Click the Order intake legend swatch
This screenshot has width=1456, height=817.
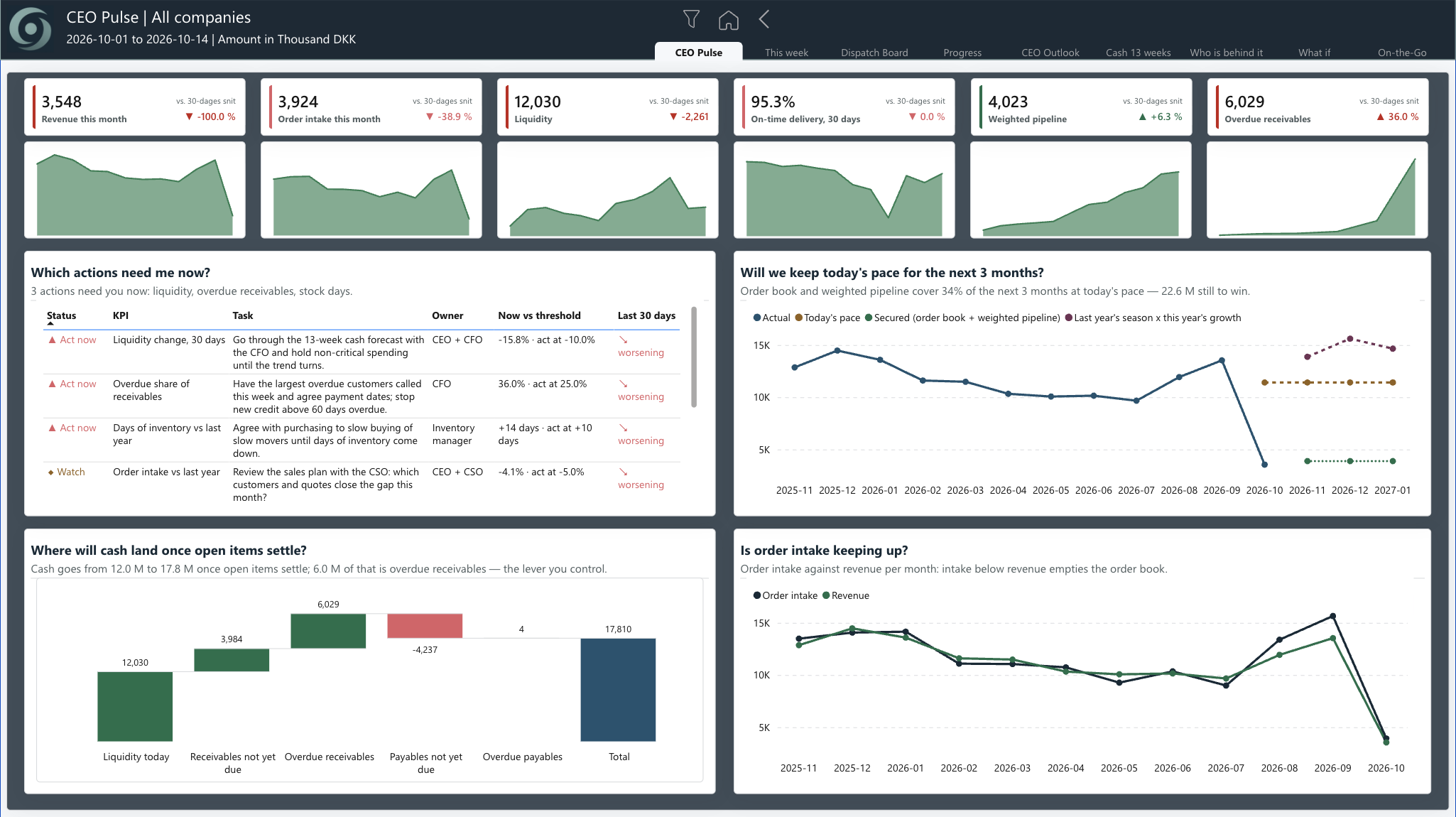point(757,595)
